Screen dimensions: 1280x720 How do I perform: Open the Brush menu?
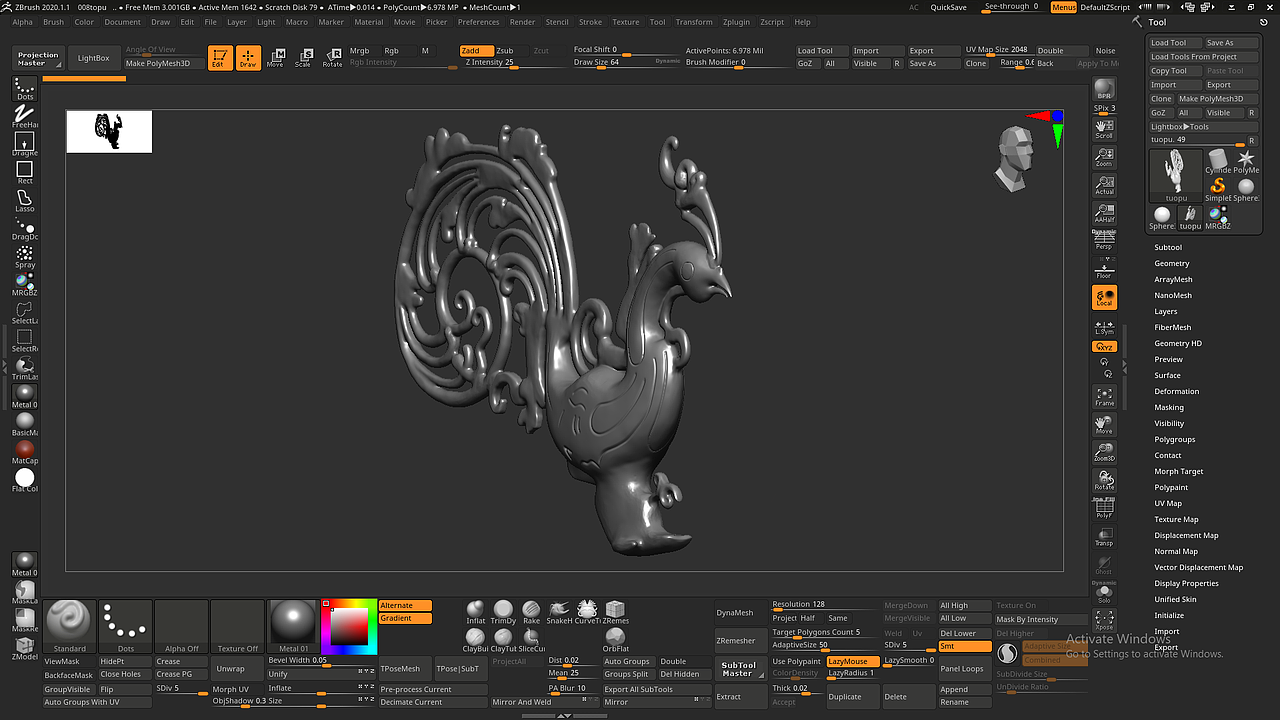coord(53,22)
